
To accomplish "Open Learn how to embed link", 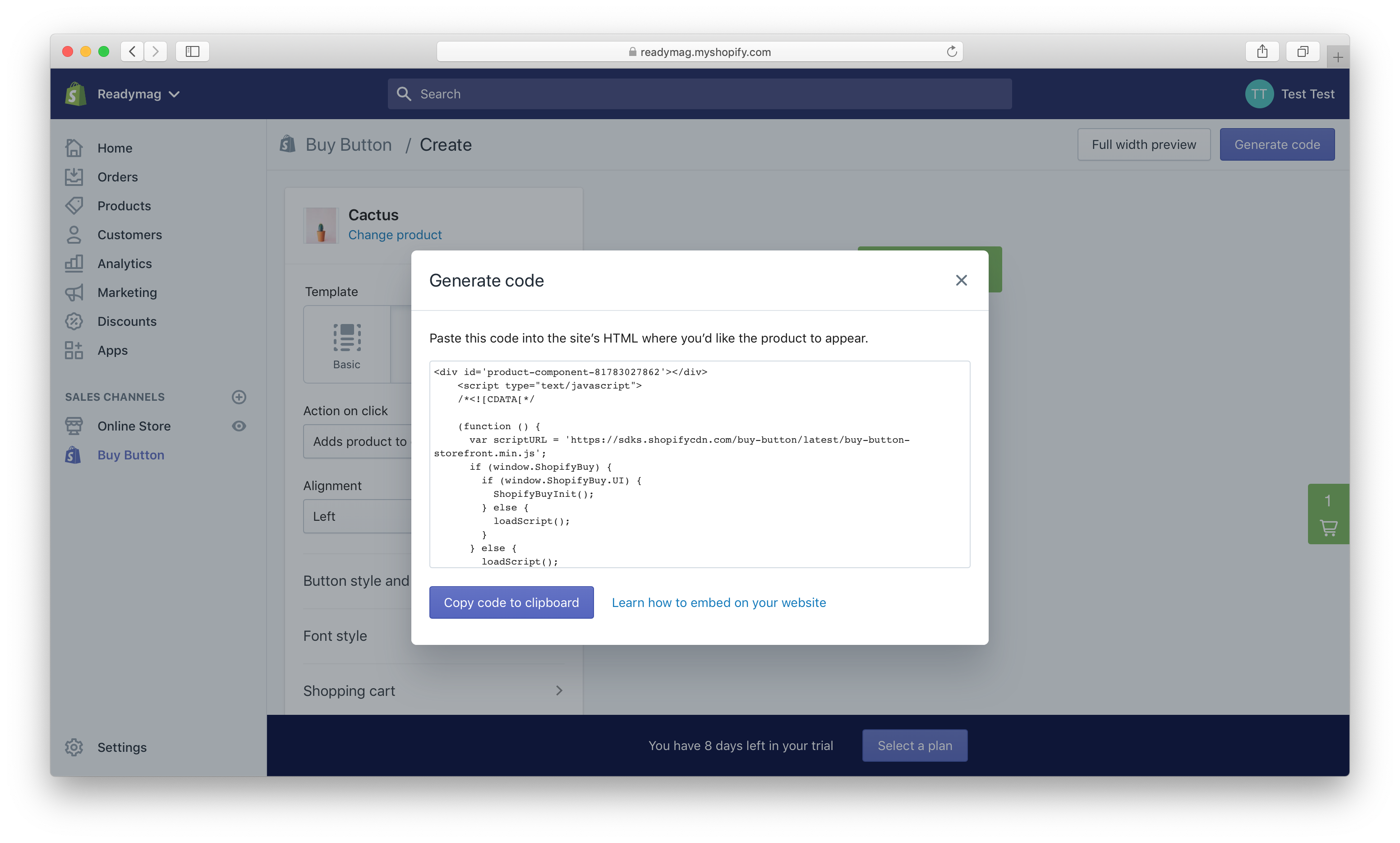I will pyautogui.click(x=718, y=603).
